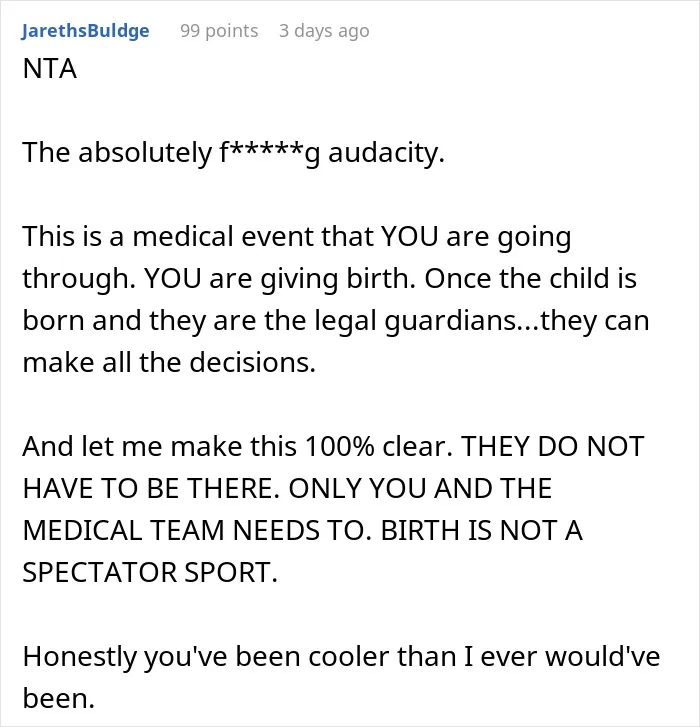Open the JarethsBuldge user profile link
The height and width of the screenshot is (727, 700).
[85, 31]
